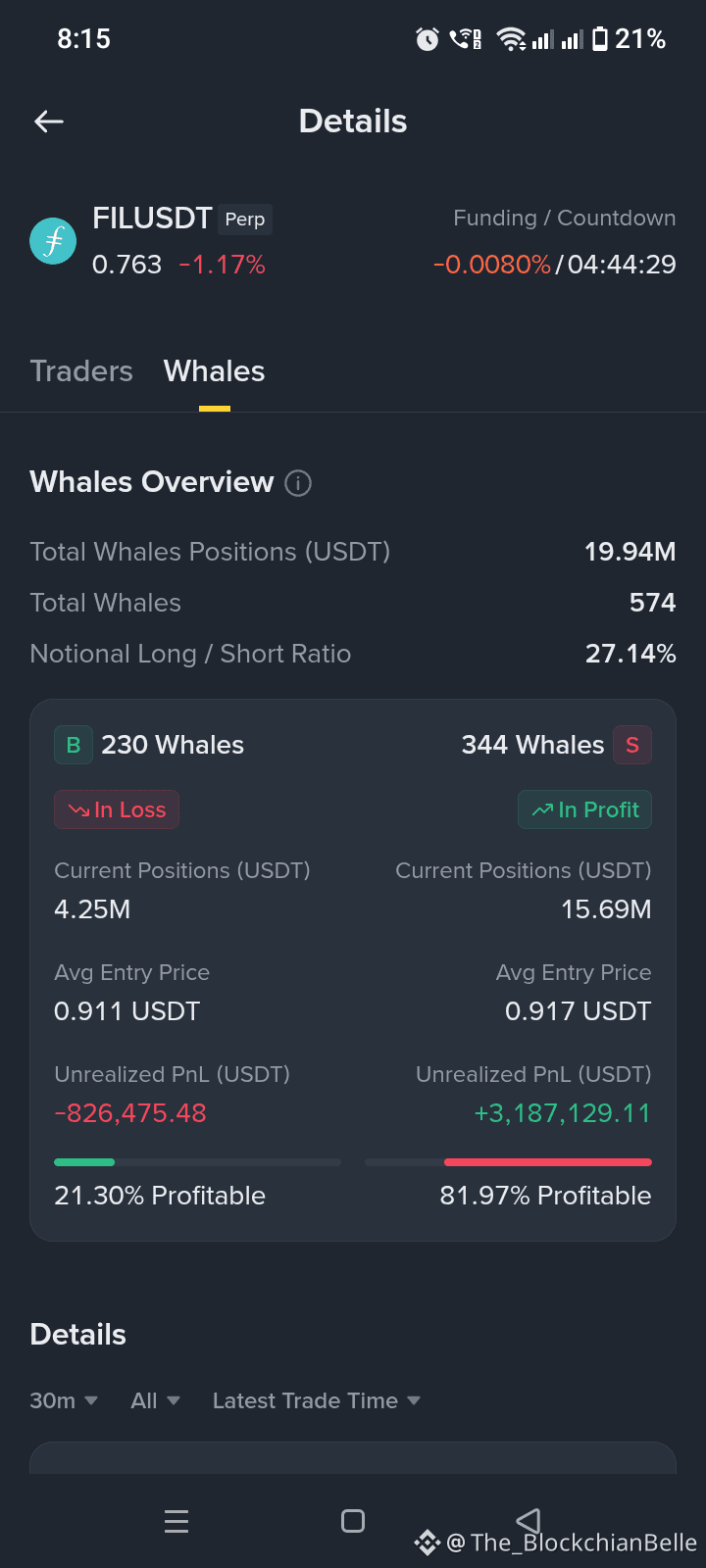Tap the back arrow icon
Viewport: 706px width, 1568px height.
coord(49,122)
